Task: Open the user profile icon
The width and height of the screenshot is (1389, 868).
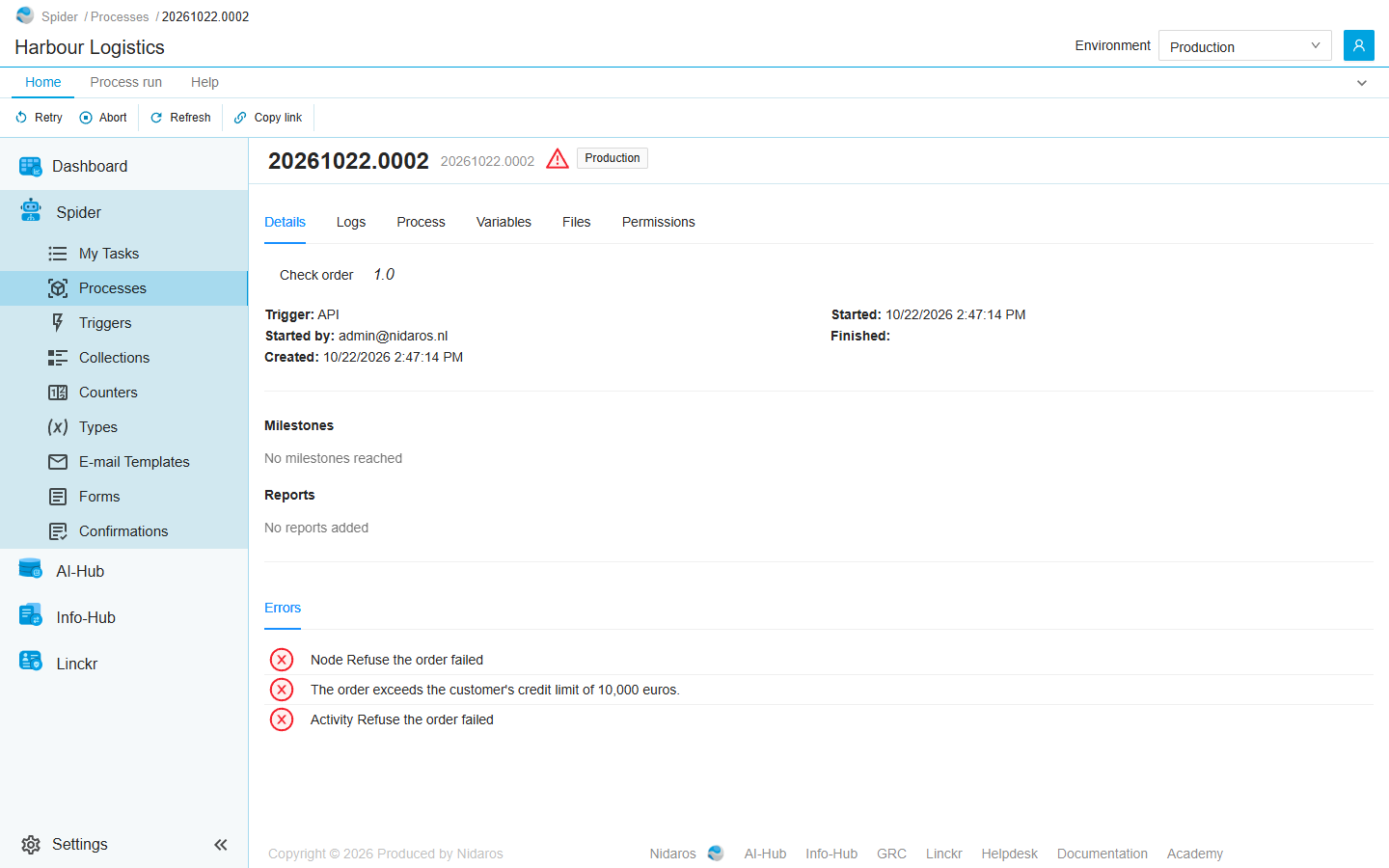Action: tap(1358, 45)
